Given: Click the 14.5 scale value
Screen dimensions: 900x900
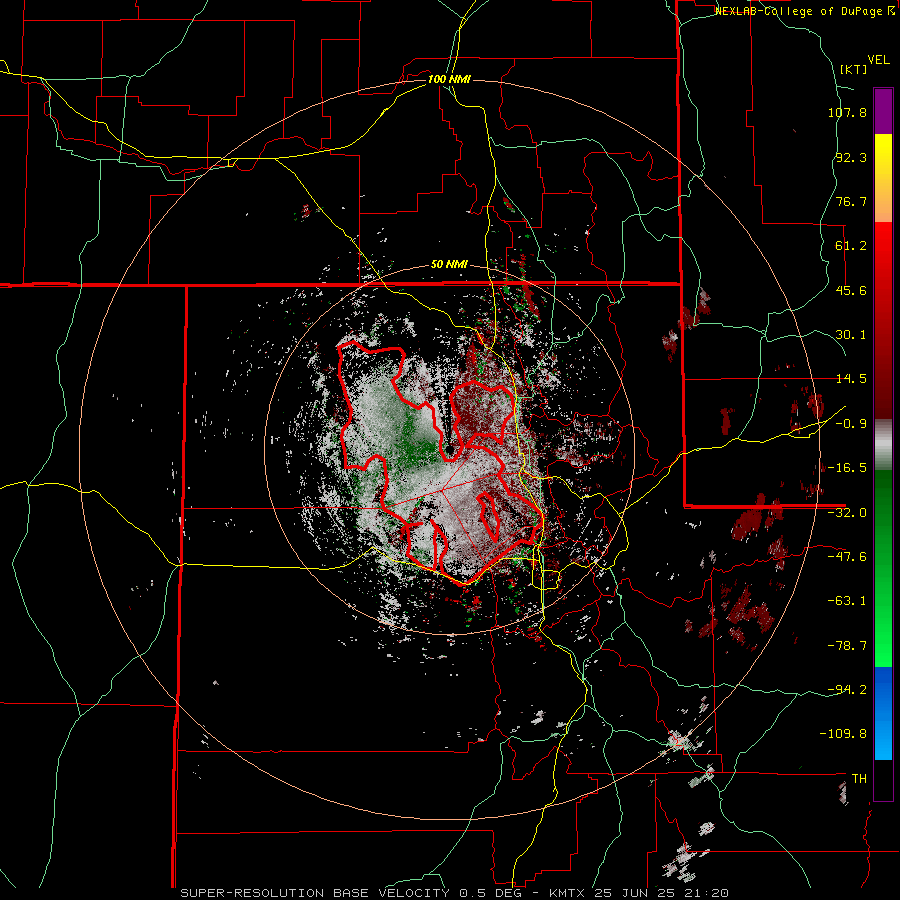Looking at the screenshot, I should point(851,379).
